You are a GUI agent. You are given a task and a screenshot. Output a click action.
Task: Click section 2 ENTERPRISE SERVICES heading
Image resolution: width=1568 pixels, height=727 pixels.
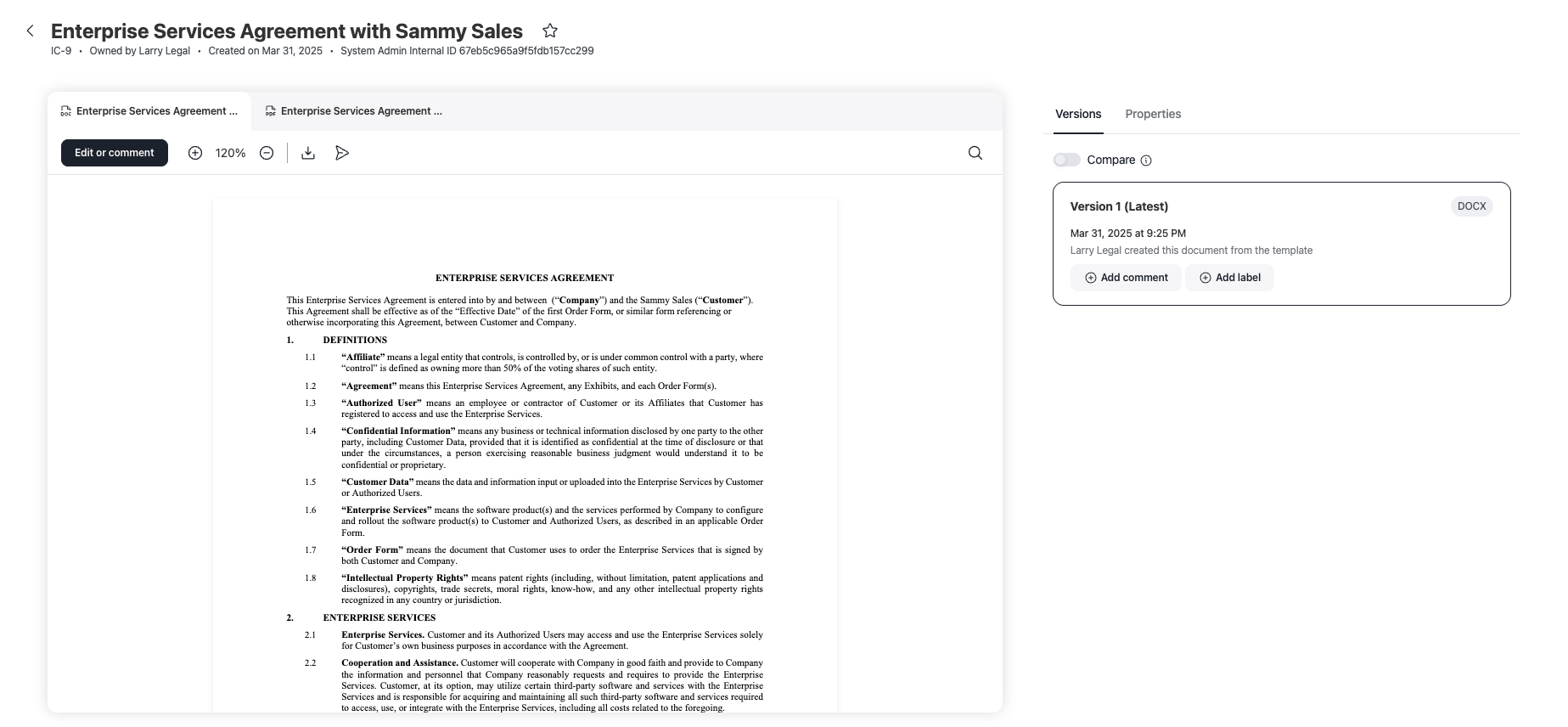point(379,617)
